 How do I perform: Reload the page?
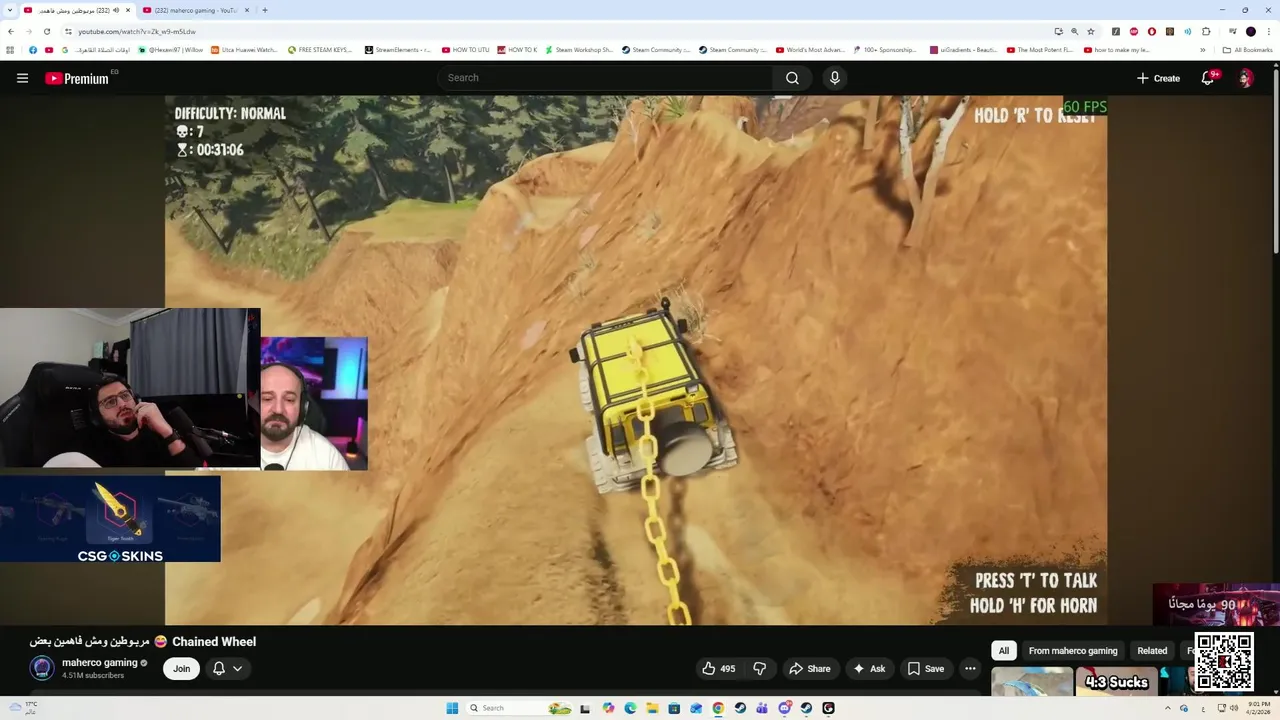point(46,31)
